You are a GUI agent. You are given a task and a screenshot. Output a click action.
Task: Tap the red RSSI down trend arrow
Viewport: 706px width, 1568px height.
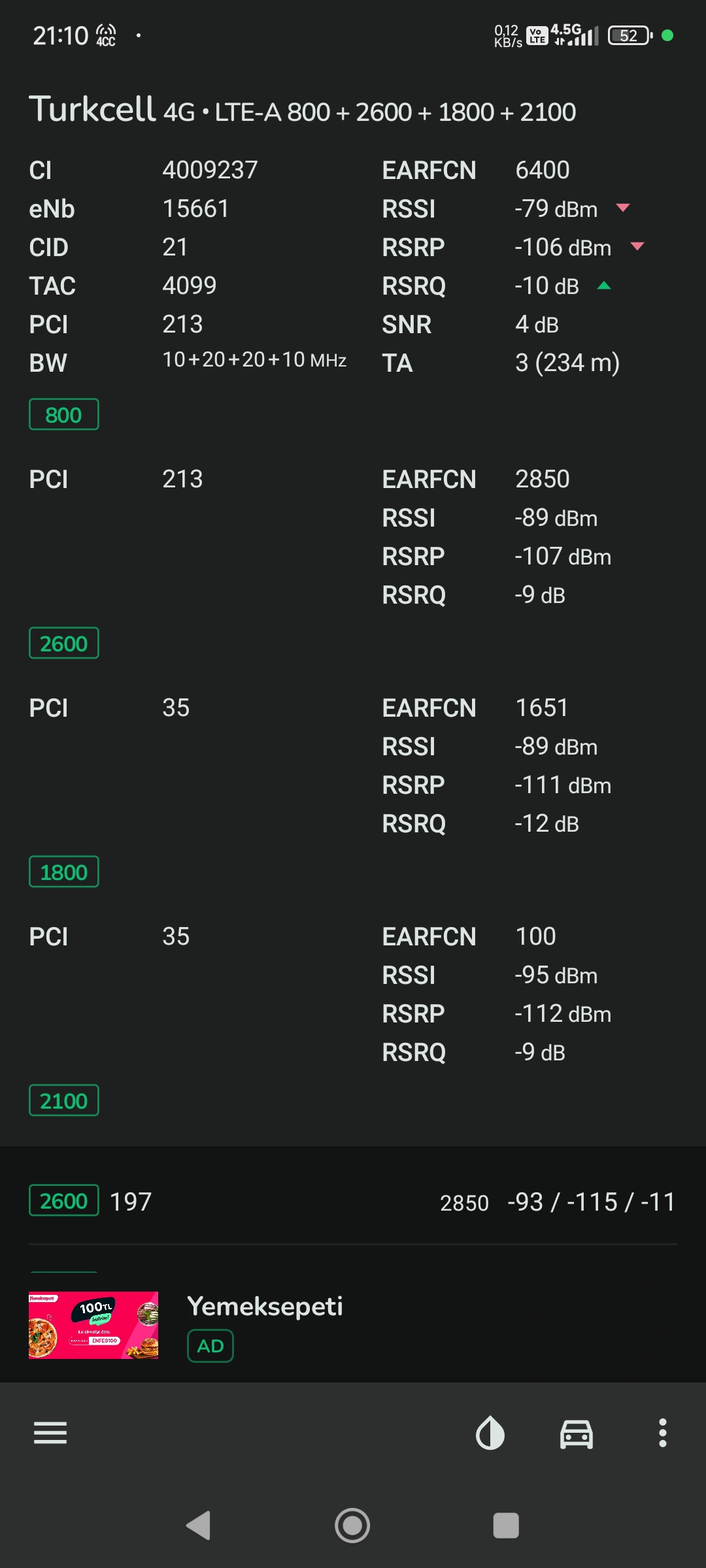coord(623,208)
